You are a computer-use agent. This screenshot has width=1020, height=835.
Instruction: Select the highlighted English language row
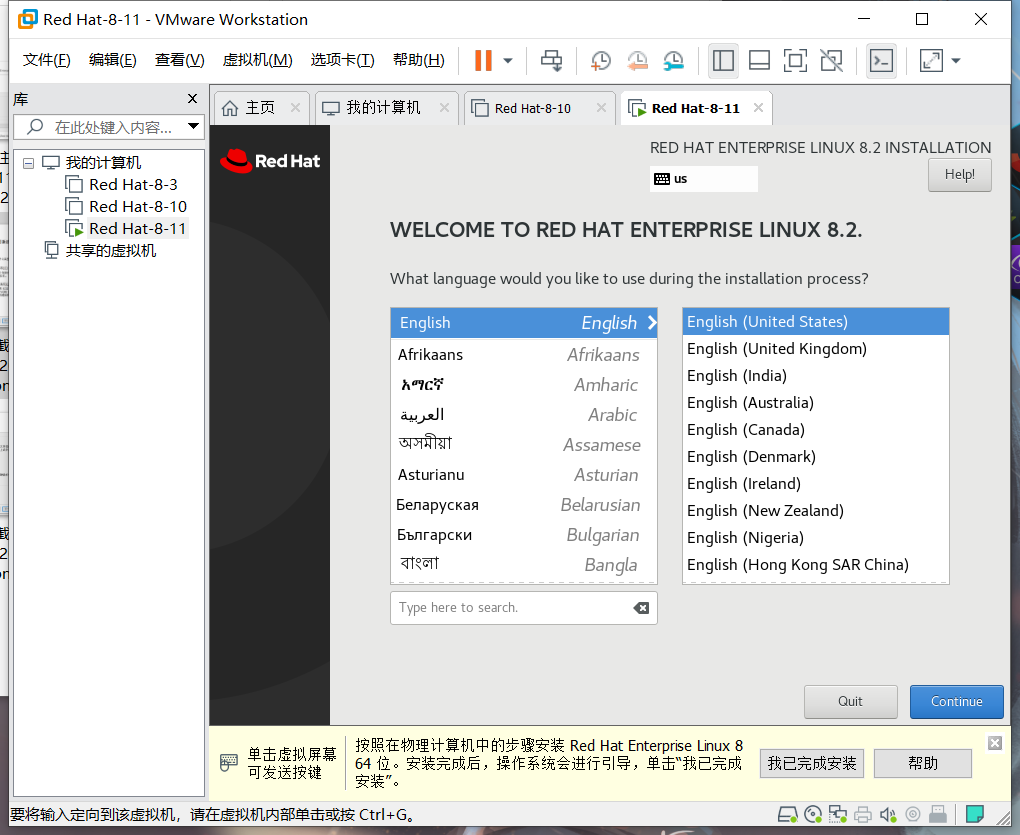pyautogui.click(x=524, y=323)
